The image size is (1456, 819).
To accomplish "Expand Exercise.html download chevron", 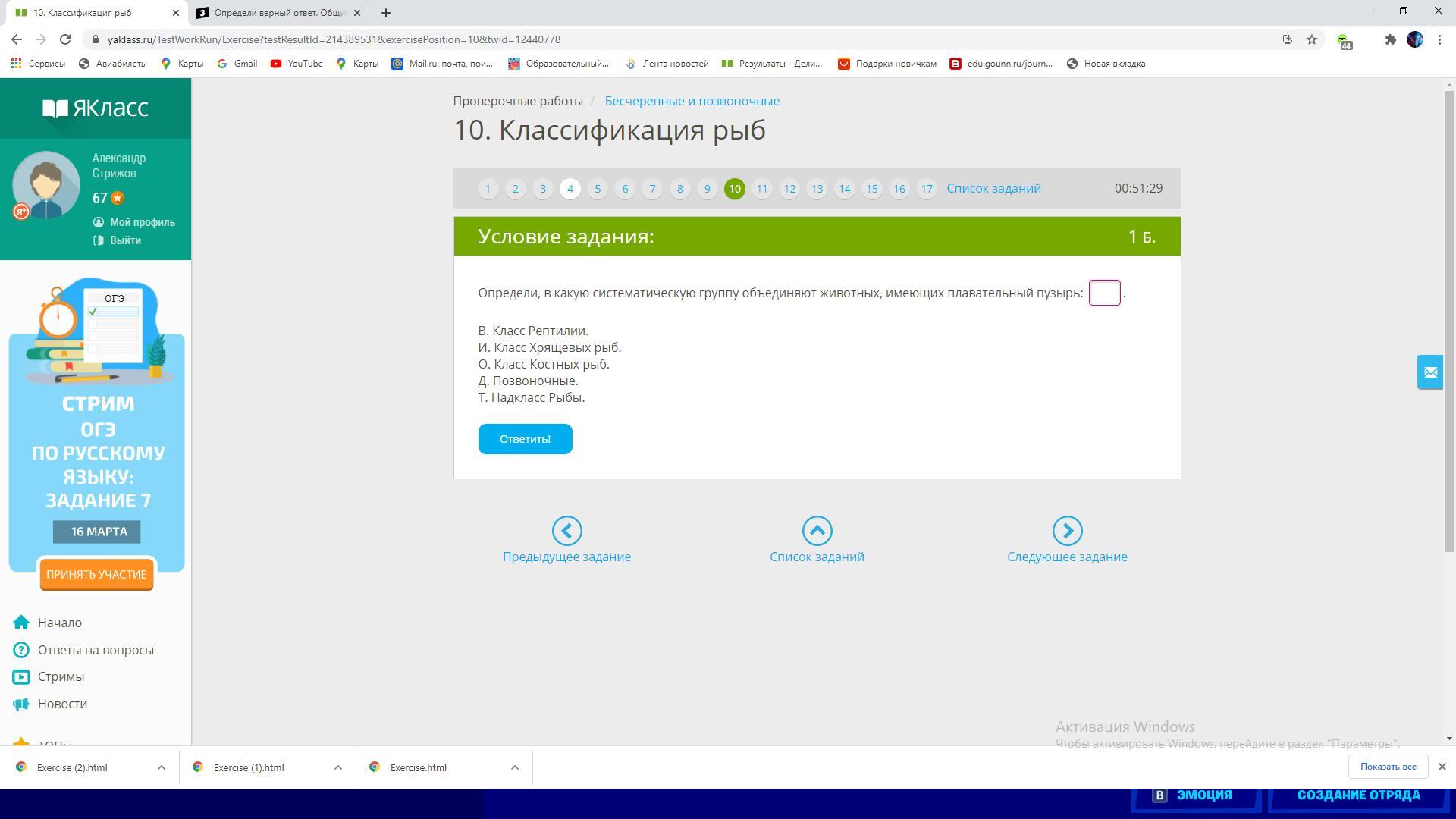I will [514, 767].
